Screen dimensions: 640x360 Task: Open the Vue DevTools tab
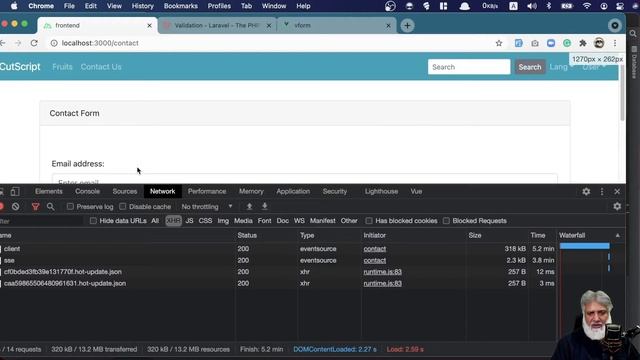click(x=416, y=191)
